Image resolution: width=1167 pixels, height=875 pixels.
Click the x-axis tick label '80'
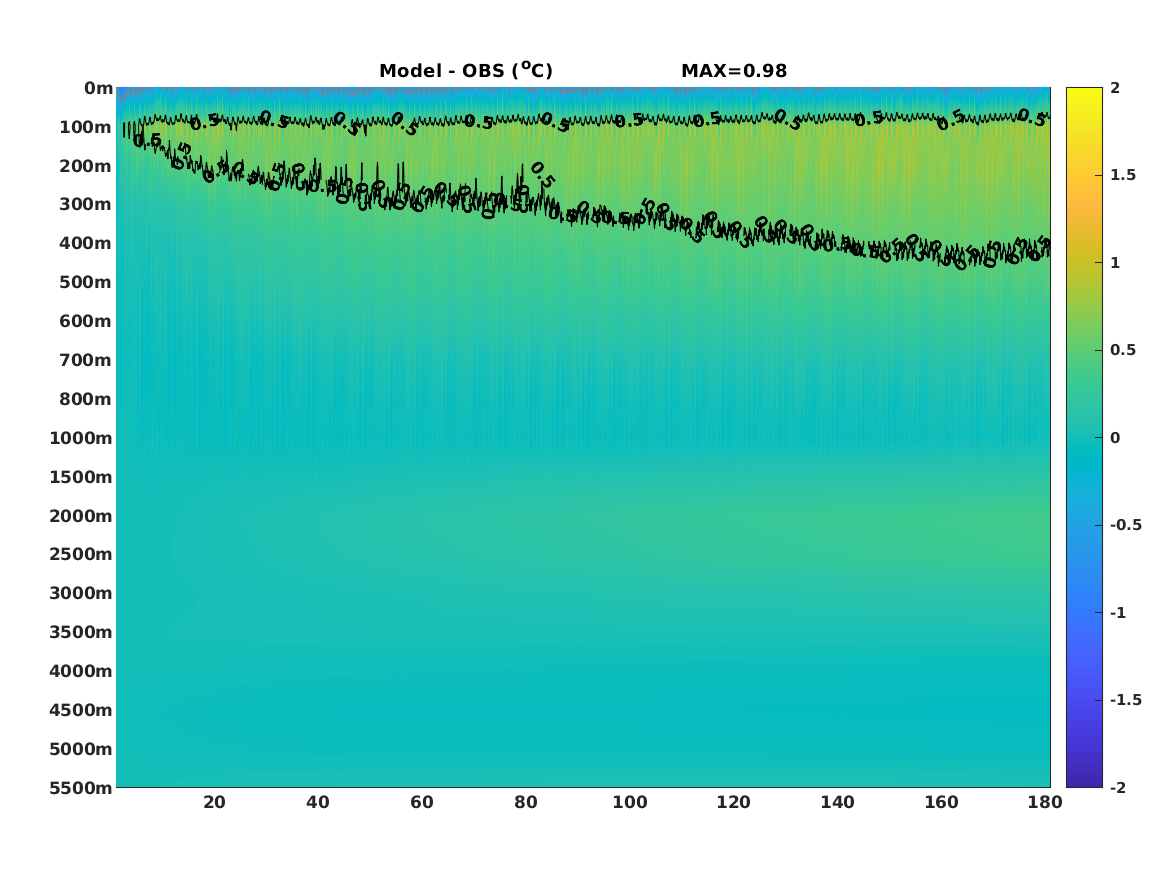526,802
